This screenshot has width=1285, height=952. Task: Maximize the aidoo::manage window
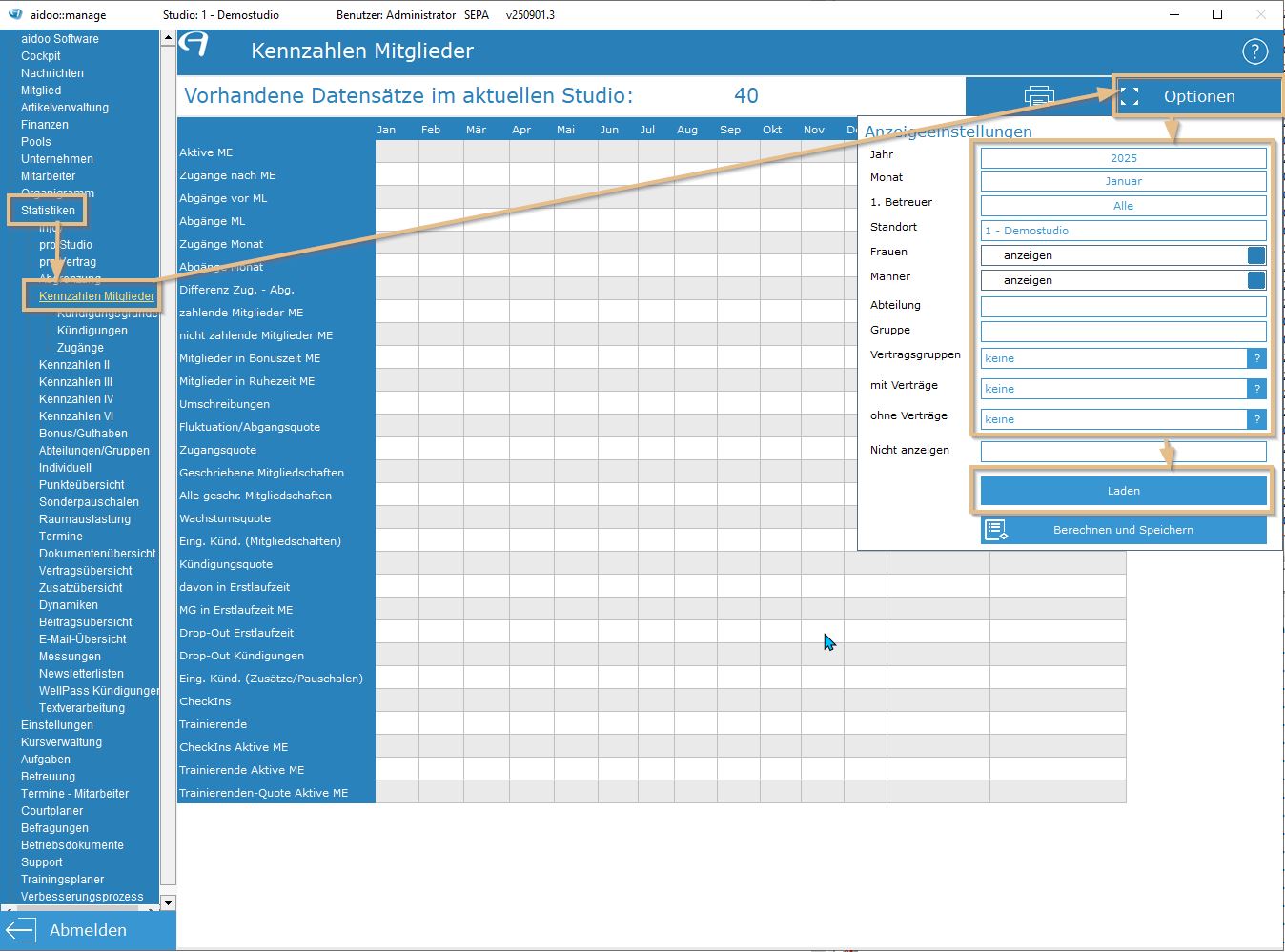point(1217,14)
